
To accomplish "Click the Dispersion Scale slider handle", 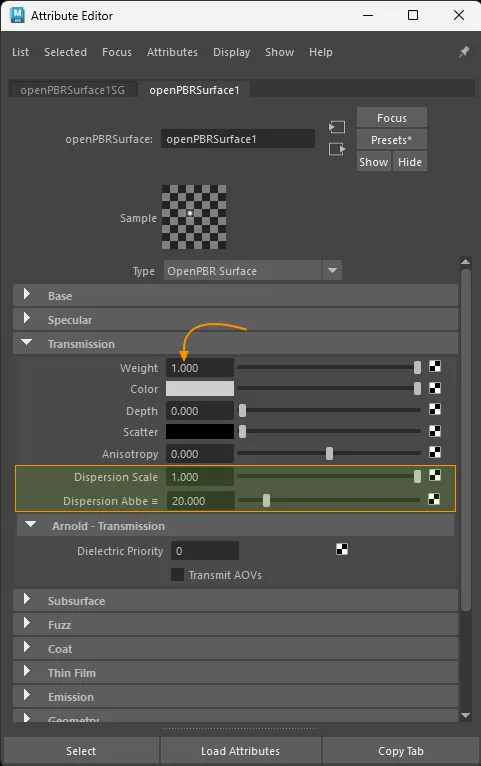I will 417,476.
